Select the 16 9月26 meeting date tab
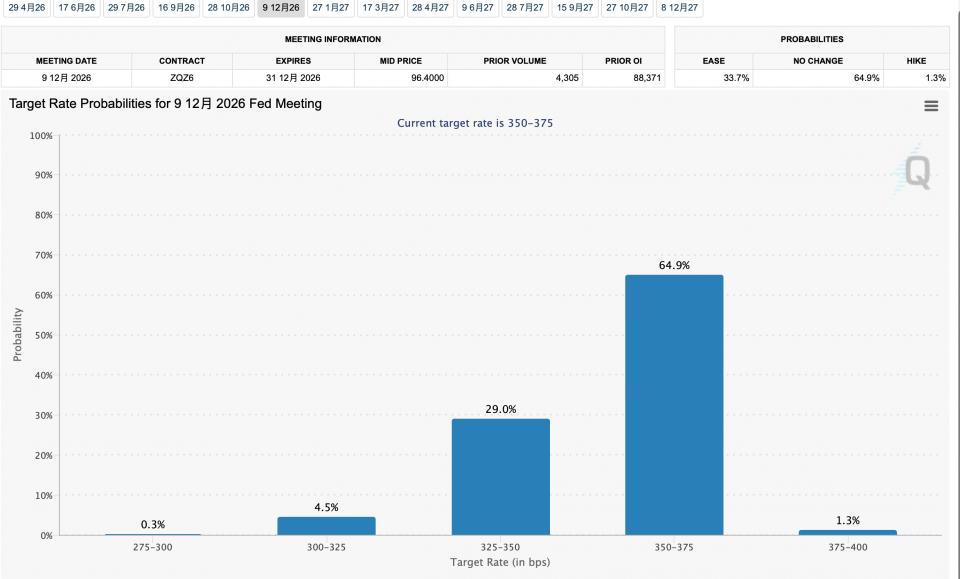This screenshot has height=579, width=960. (176, 8)
